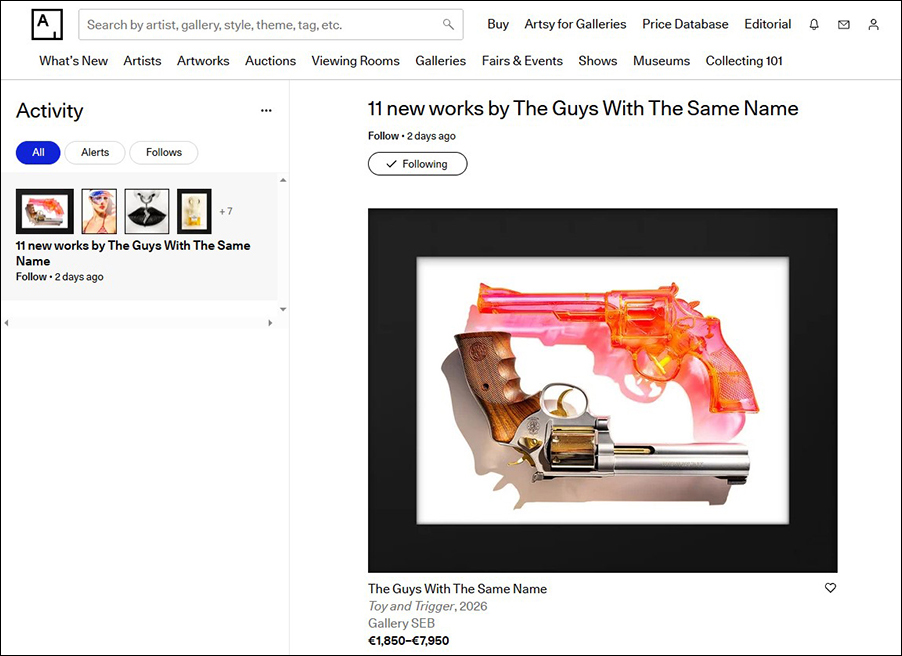Image resolution: width=902 pixels, height=656 pixels.
Task: Click the horizontal scroll right arrow
Action: click(270, 323)
